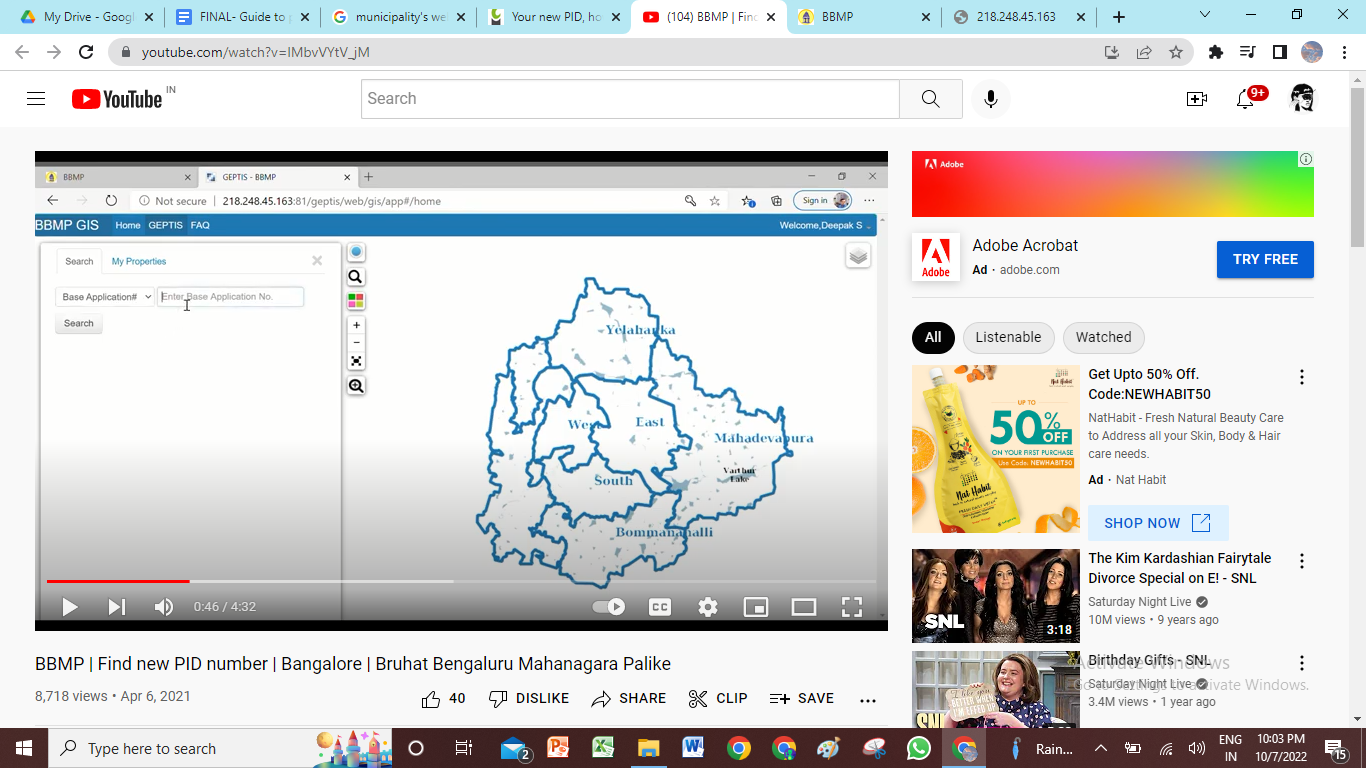Image resolution: width=1366 pixels, height=768 pixels.
Task: Toggle the autoplay switch in the player
Action: pyautogui.click(x=609, y=606)
